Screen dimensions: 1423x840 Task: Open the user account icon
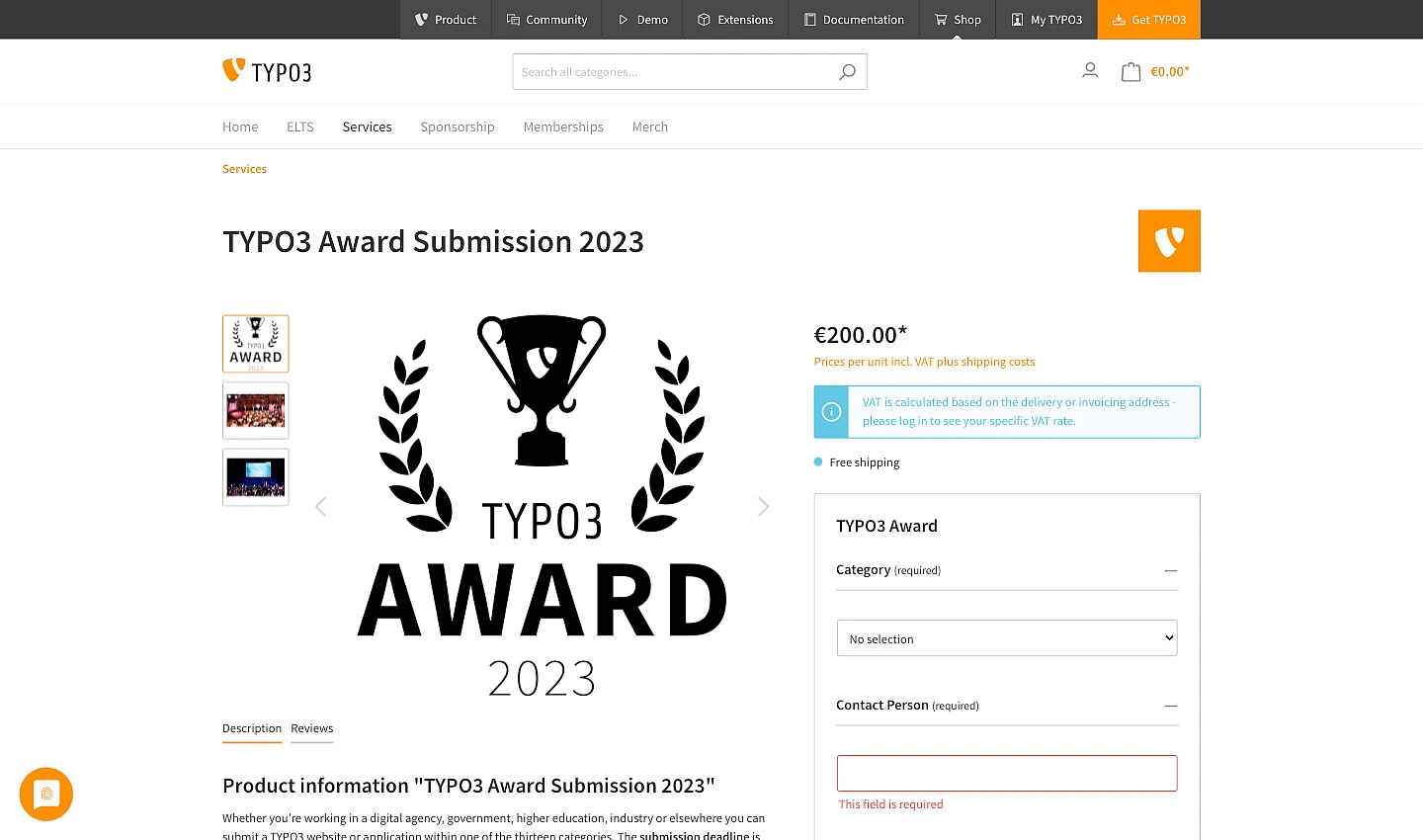tap(1090, 70)
